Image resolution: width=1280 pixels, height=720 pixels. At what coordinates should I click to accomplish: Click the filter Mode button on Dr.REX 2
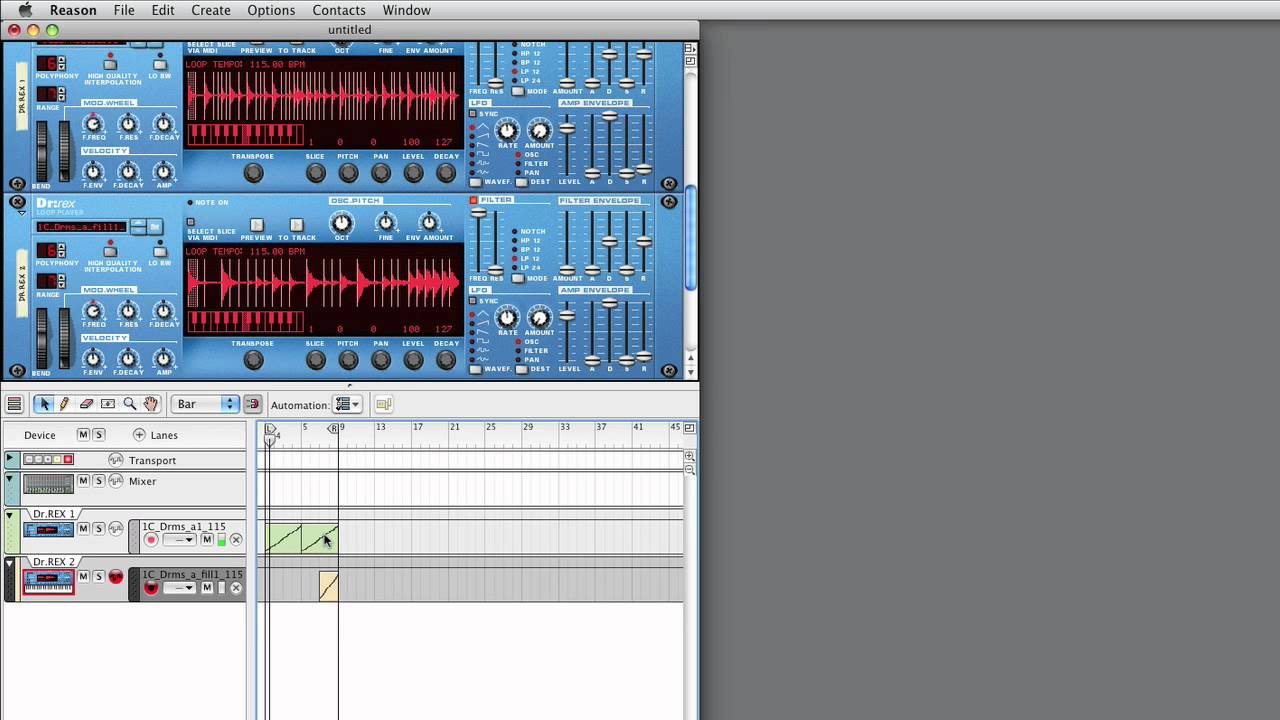[x=518, y=279]
